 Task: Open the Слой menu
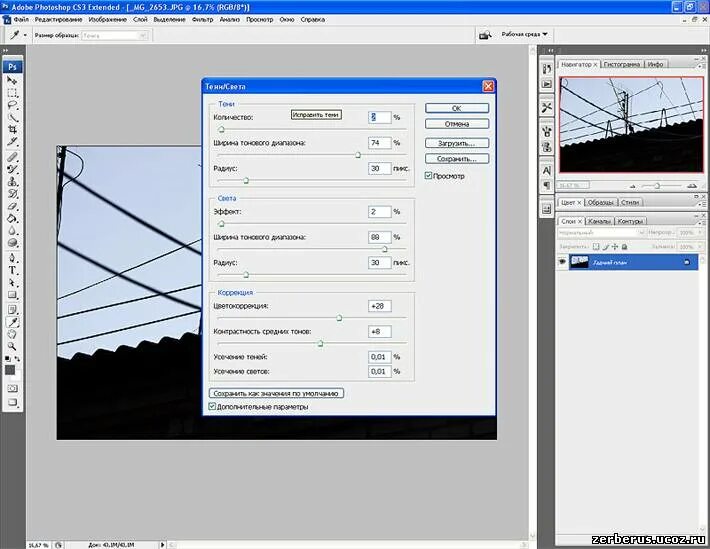click(x=140, y=19)
